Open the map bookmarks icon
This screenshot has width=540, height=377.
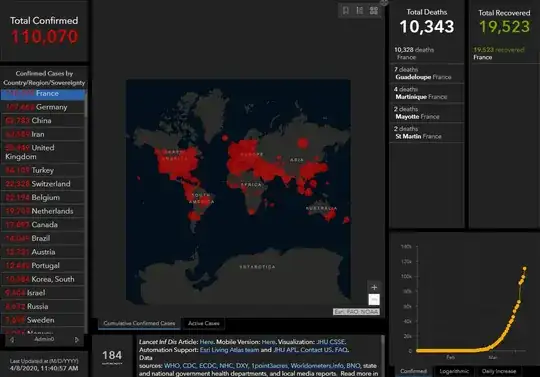(346, 11)
